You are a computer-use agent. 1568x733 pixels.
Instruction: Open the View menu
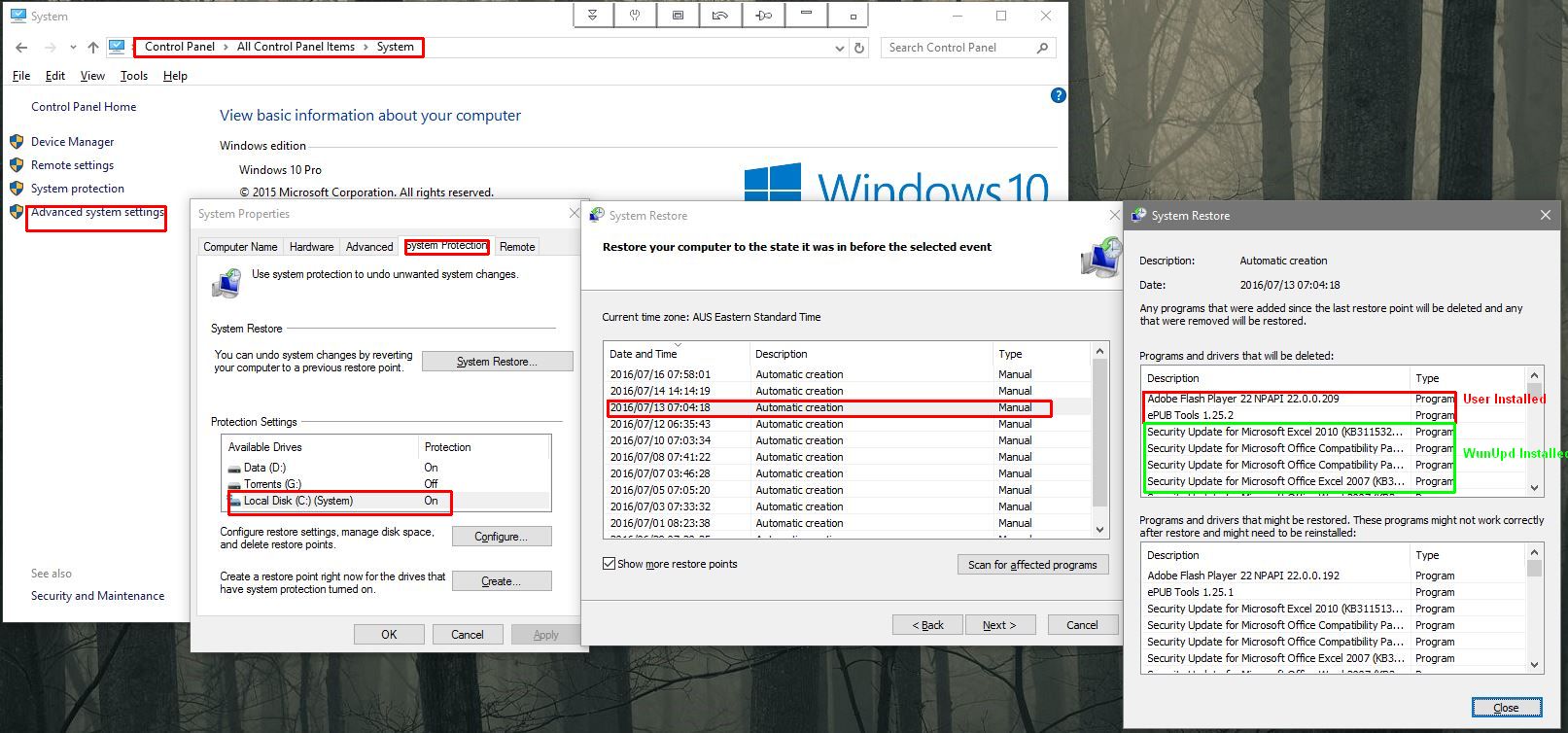[92, 76]
